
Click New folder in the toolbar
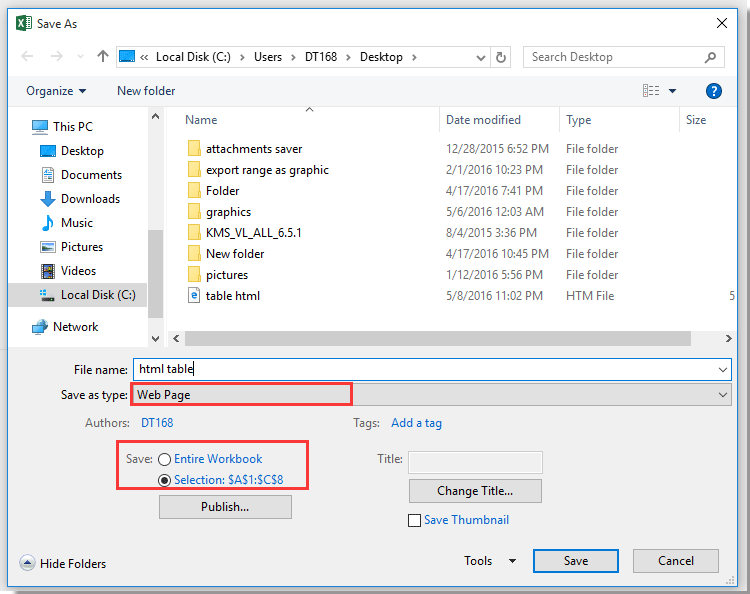click(146, 91)
